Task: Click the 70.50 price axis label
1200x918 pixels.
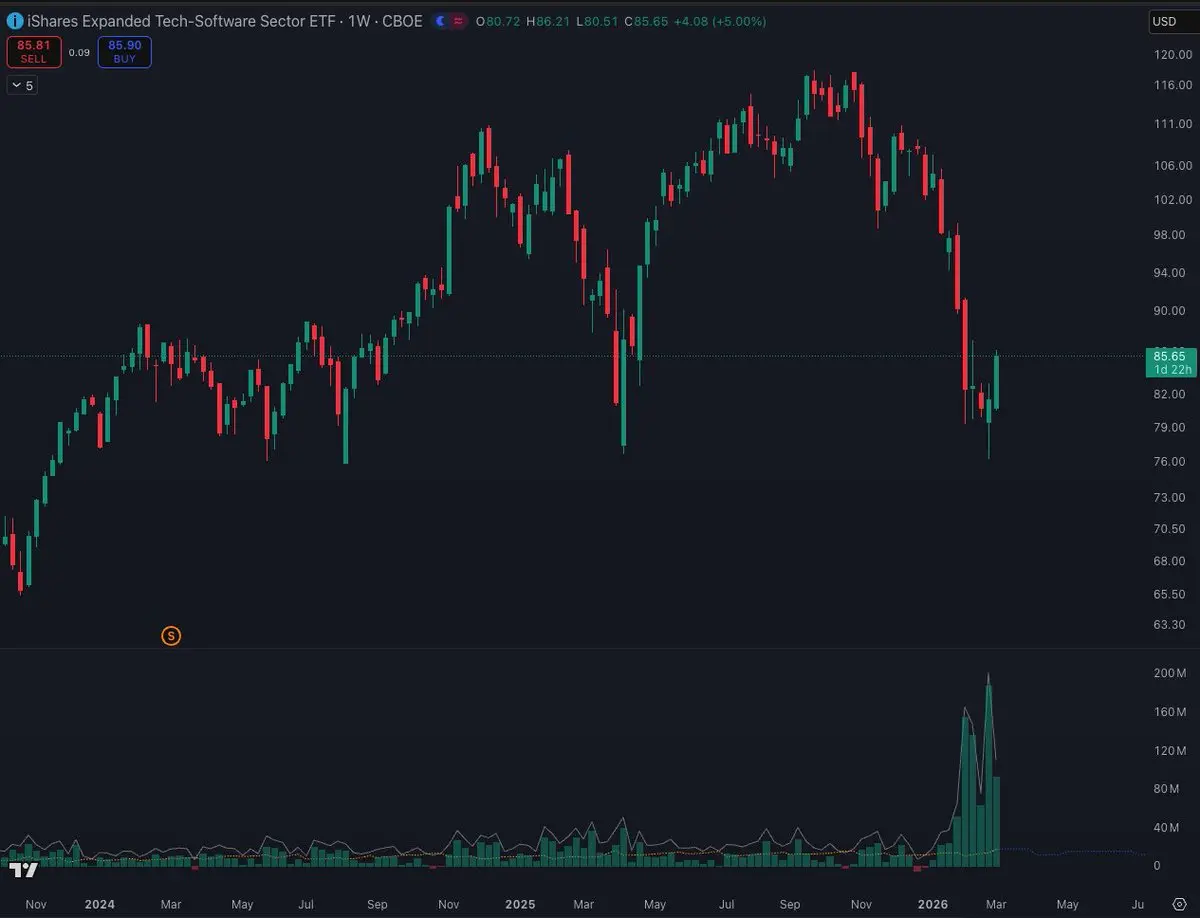Action: pyautogui.click(x=1171, y=528)
